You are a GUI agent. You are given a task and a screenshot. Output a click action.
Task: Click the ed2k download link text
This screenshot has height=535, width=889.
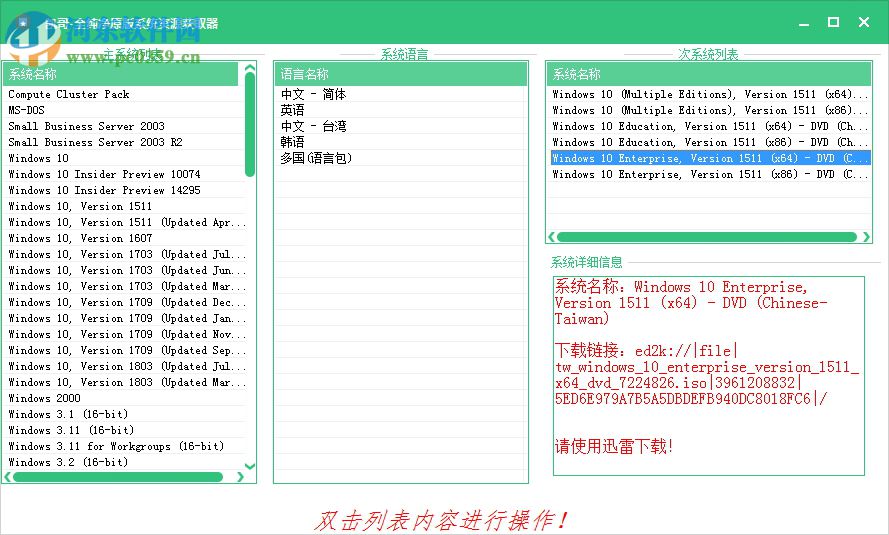click(707, 375)
